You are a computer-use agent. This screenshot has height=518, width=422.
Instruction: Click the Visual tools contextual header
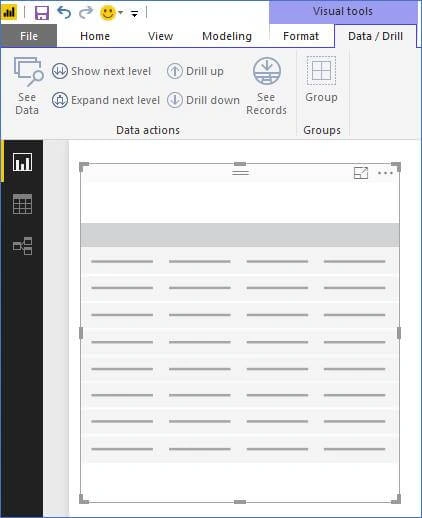tap(343, 12)
